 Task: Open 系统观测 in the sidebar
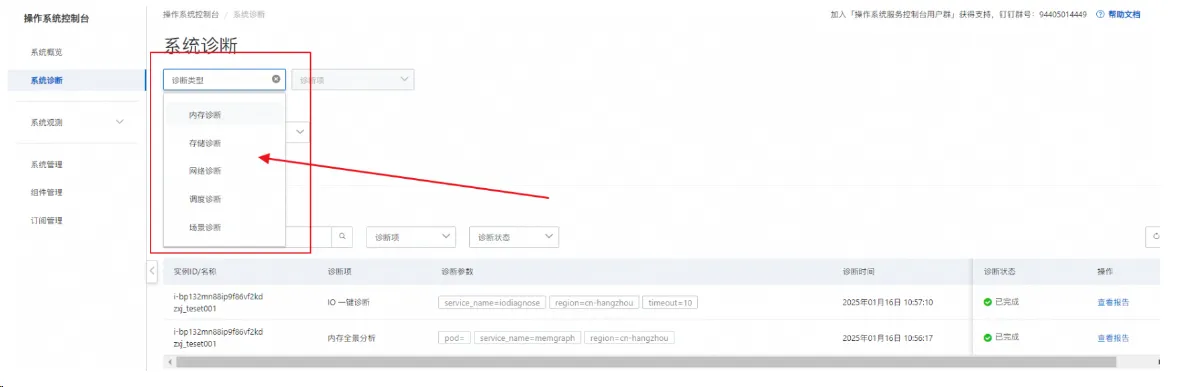tap(47, 122)
